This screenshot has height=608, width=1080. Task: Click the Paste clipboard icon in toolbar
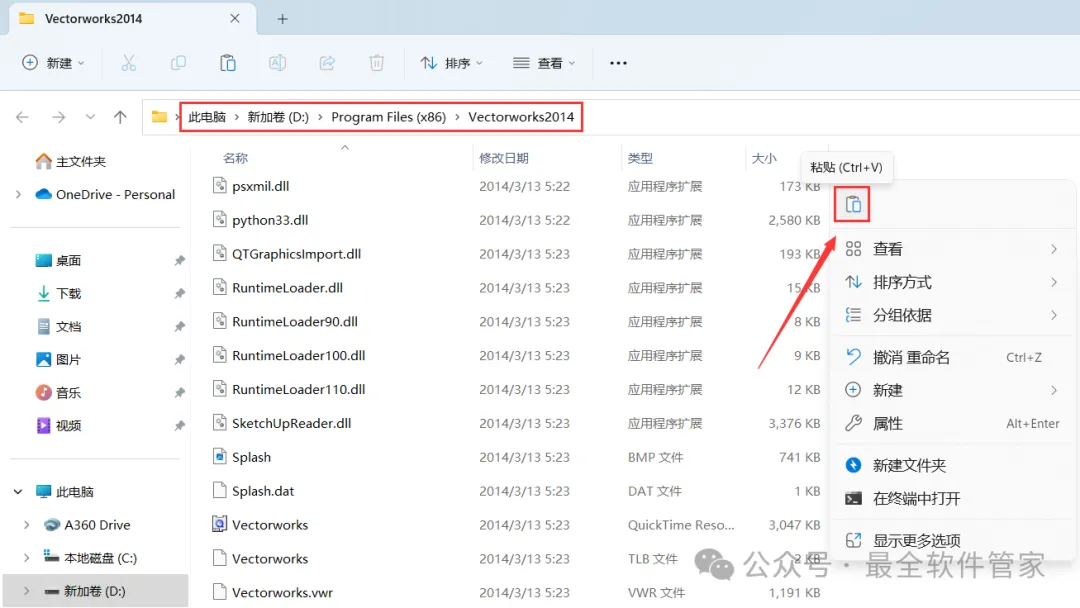(228, 63)
